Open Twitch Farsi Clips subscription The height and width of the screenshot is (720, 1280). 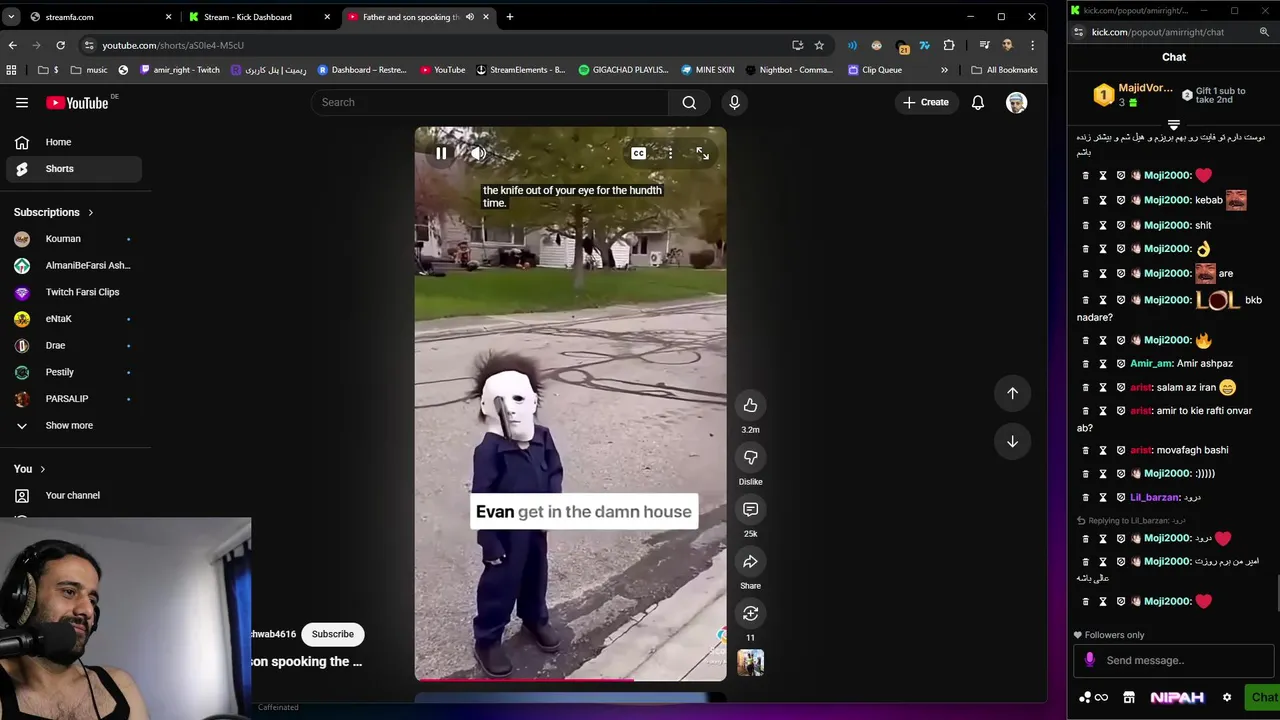pyautogui.click(x=74, y=292)
